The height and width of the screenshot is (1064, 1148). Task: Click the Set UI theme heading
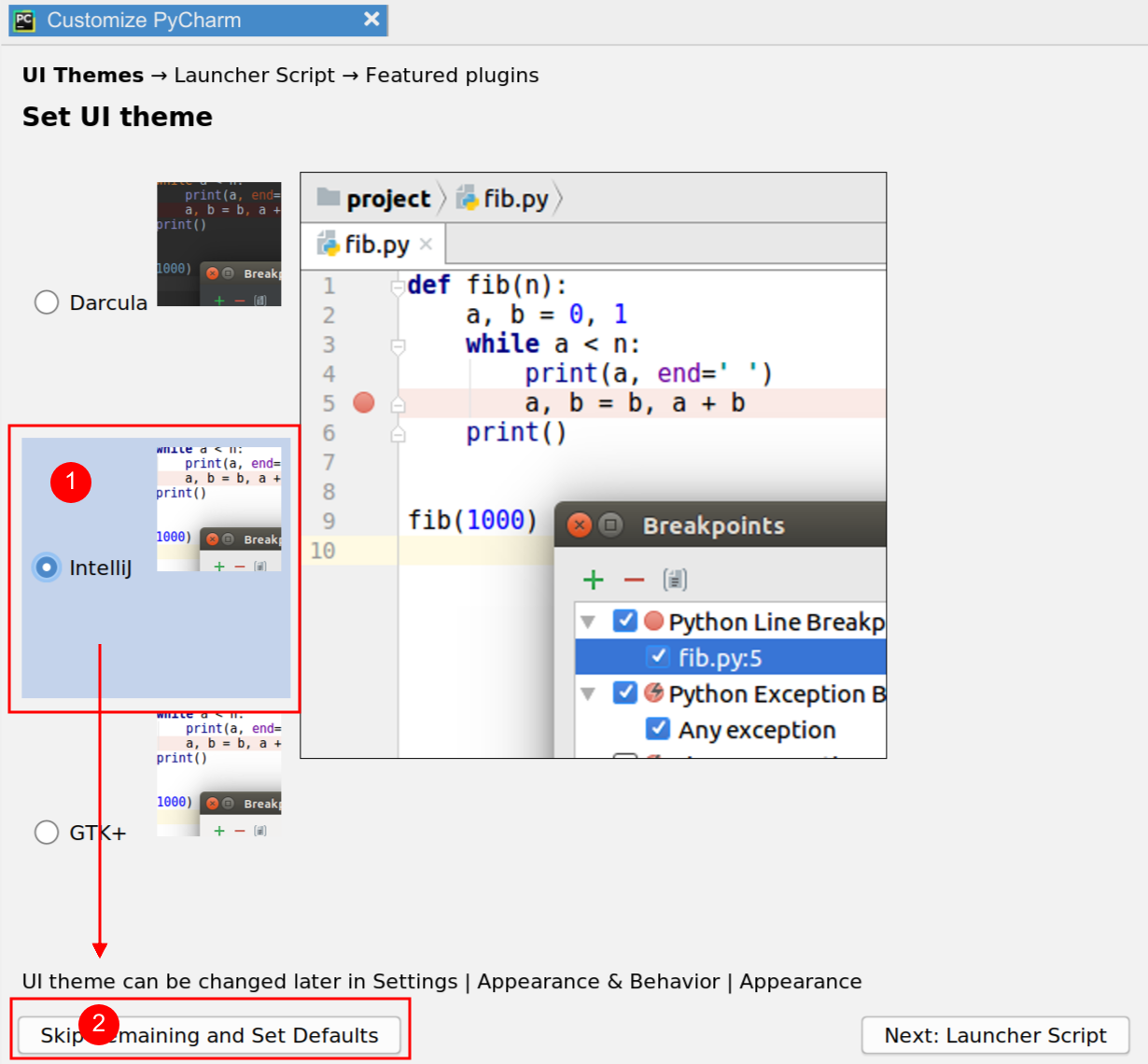coord(118,117)
